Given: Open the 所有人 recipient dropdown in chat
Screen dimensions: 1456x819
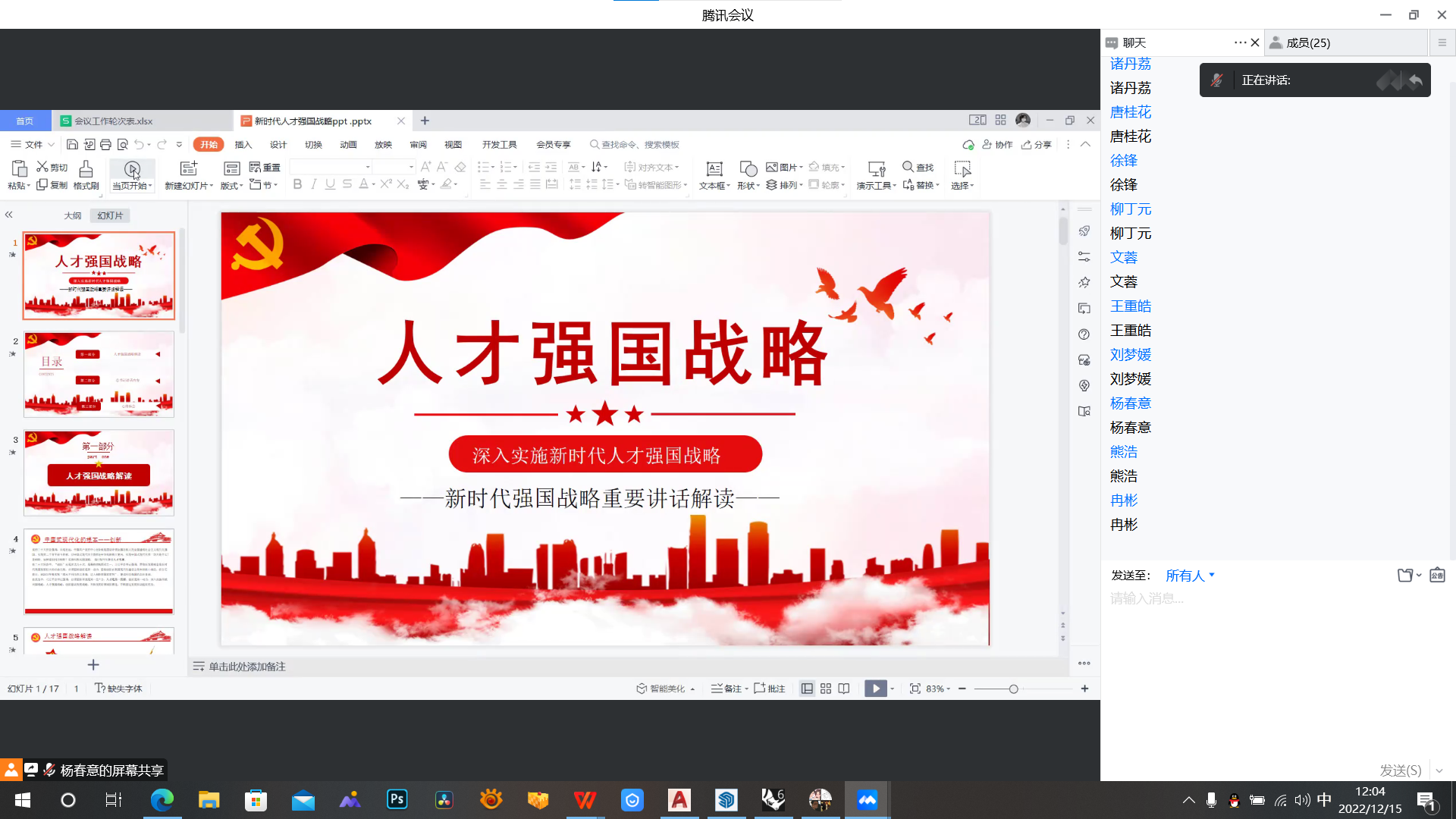Looking at the screenshot, I should coord(1188,576).
